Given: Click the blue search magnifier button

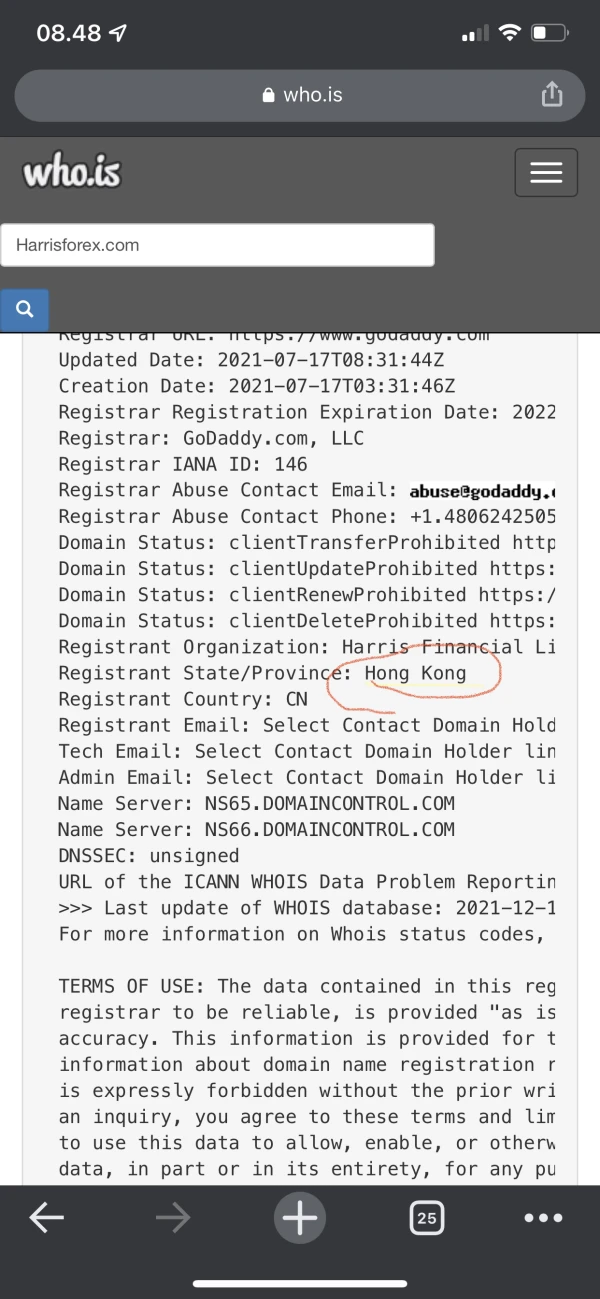Looking at the screenshot, I should point(25,310).
